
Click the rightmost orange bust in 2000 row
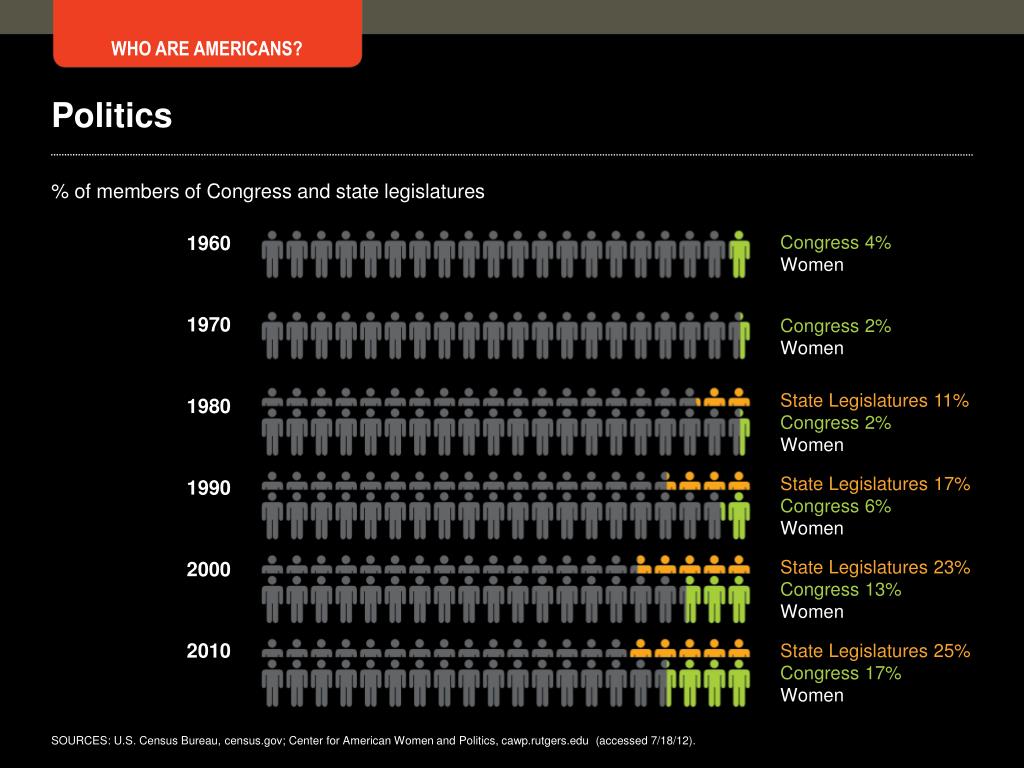(739, 564)
